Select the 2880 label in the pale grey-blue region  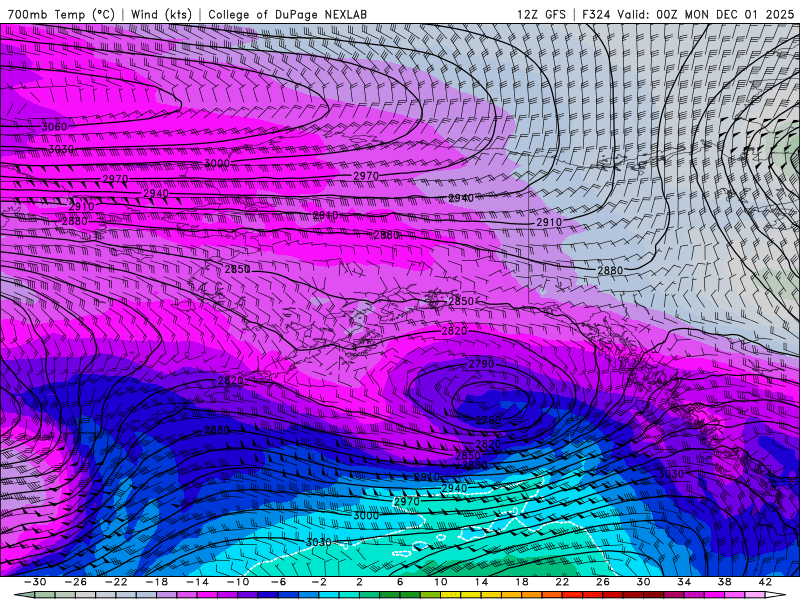point(610,270)
